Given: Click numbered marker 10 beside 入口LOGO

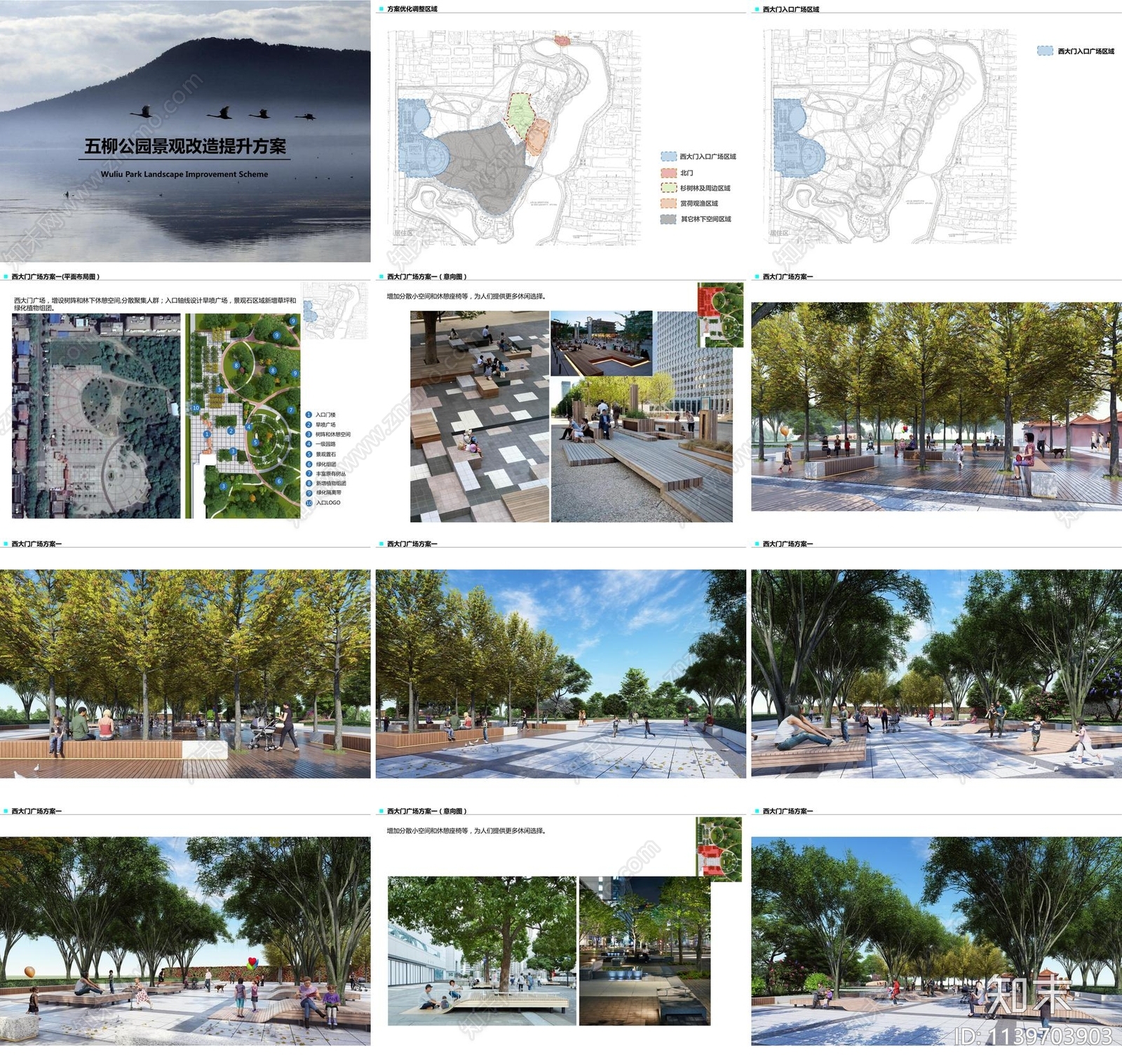Looking at the screenshot, I should (x=309, y=503).
